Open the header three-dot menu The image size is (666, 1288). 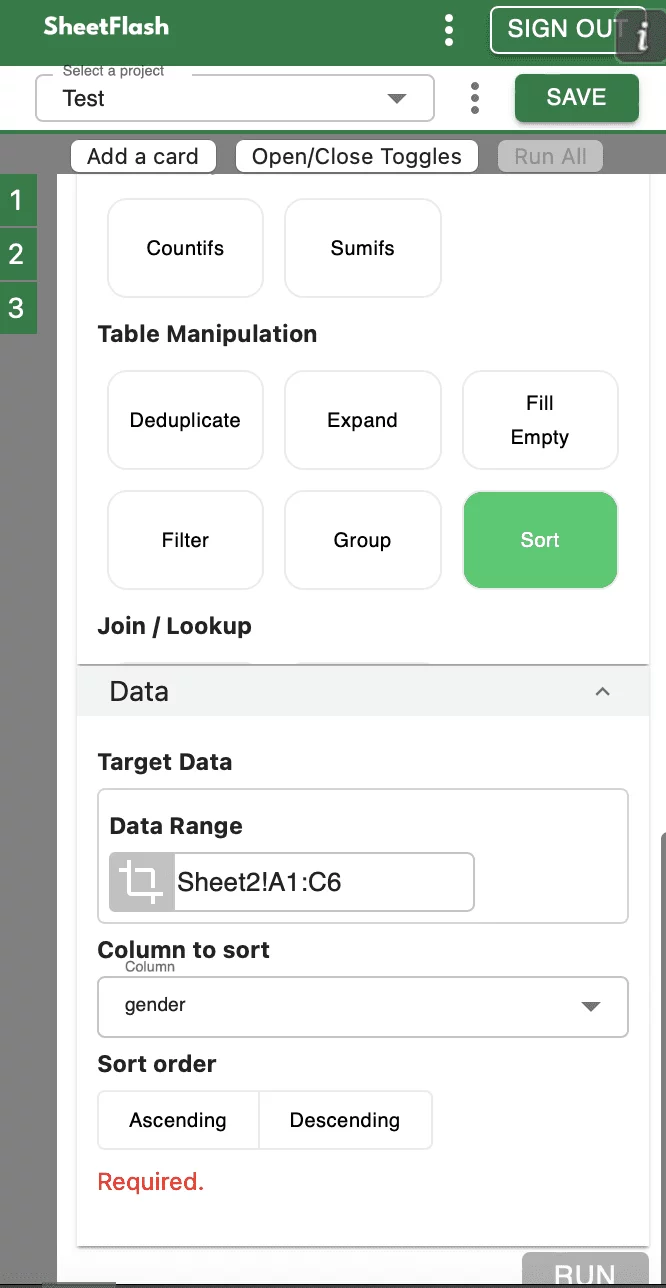(x=449, y=30)
